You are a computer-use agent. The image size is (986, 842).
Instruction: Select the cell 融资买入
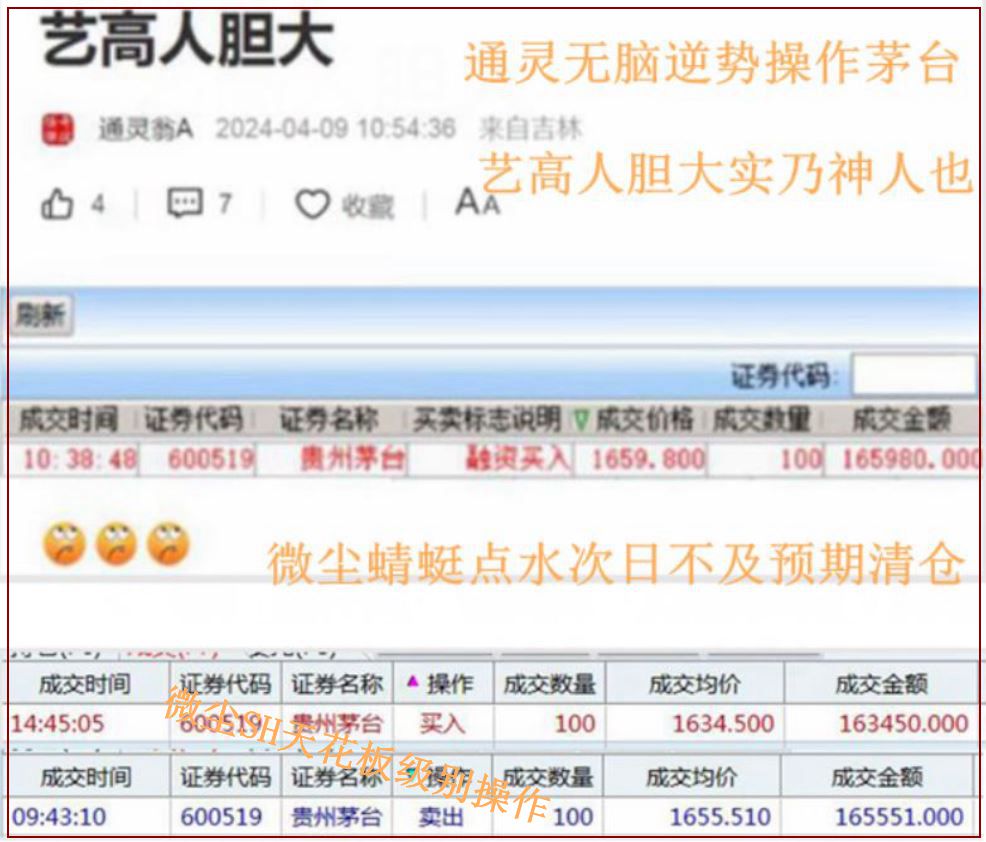[x=517, y=458]
